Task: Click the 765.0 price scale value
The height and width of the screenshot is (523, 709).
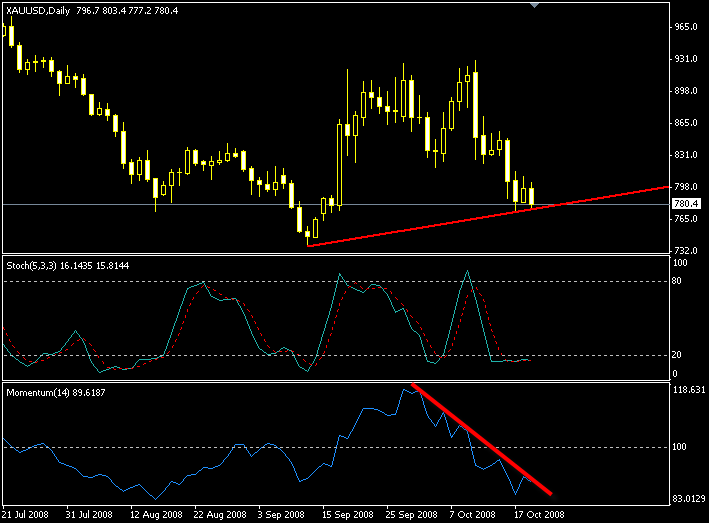Action: [x=686, y=218]
